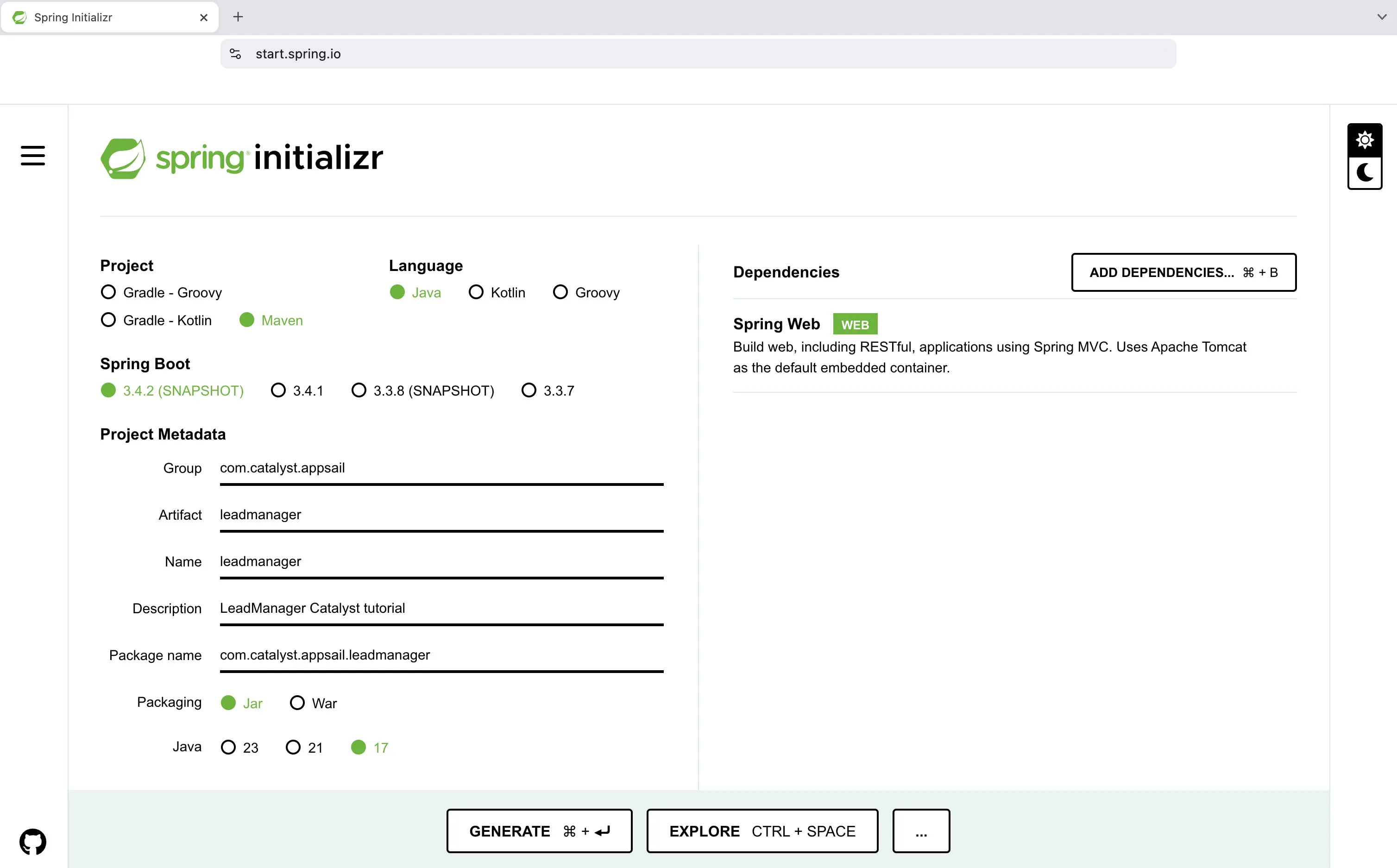This screenshot has width=1397, height=868.
Task: Choose Kotlin as the language
Action: (x=476, y=292)
